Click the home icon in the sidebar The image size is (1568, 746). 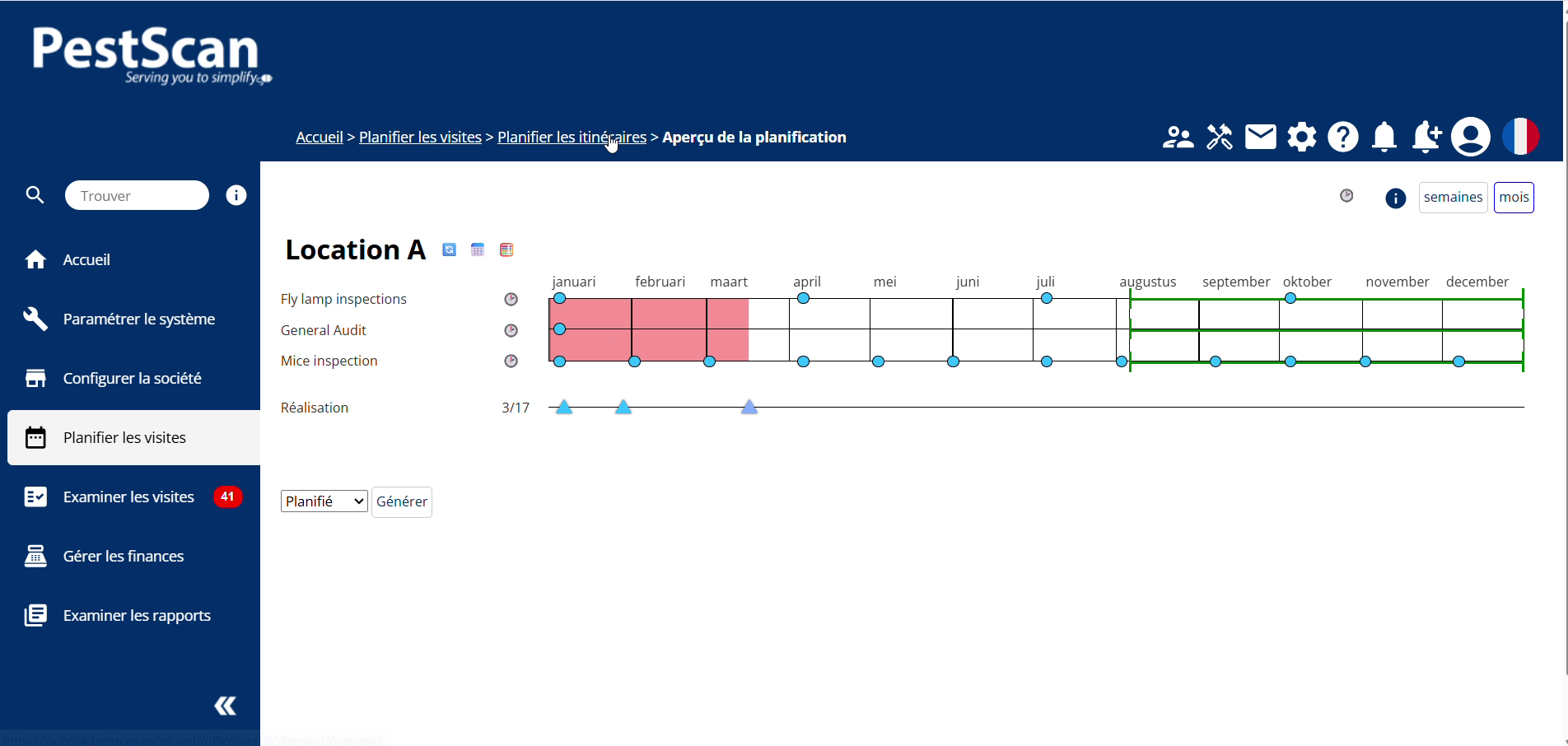point(35,259)
